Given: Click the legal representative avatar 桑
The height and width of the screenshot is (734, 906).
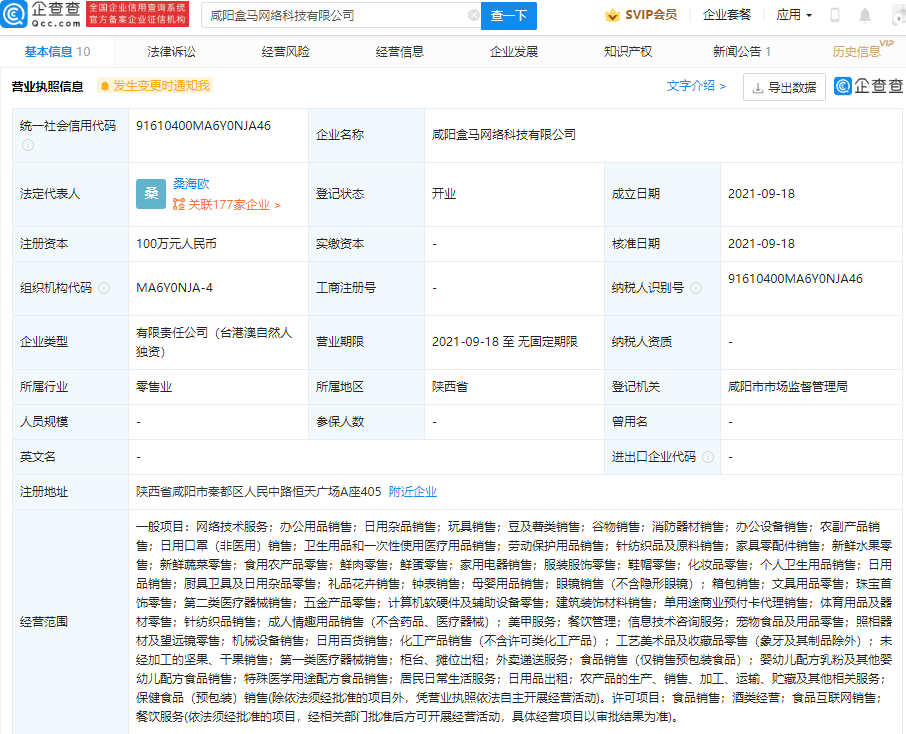Looking at the screenshot, I should 150,193.
